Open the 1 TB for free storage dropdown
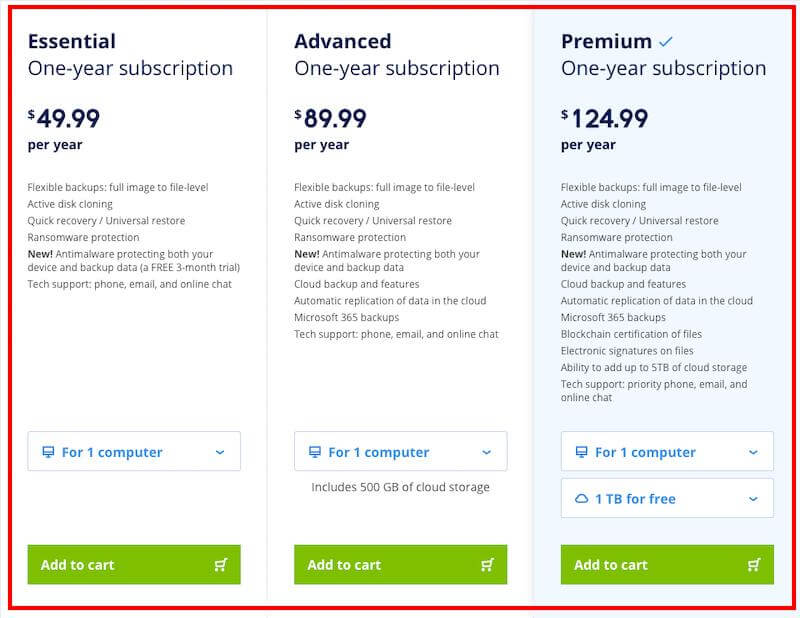800x618 pixels. coord(753,498)
